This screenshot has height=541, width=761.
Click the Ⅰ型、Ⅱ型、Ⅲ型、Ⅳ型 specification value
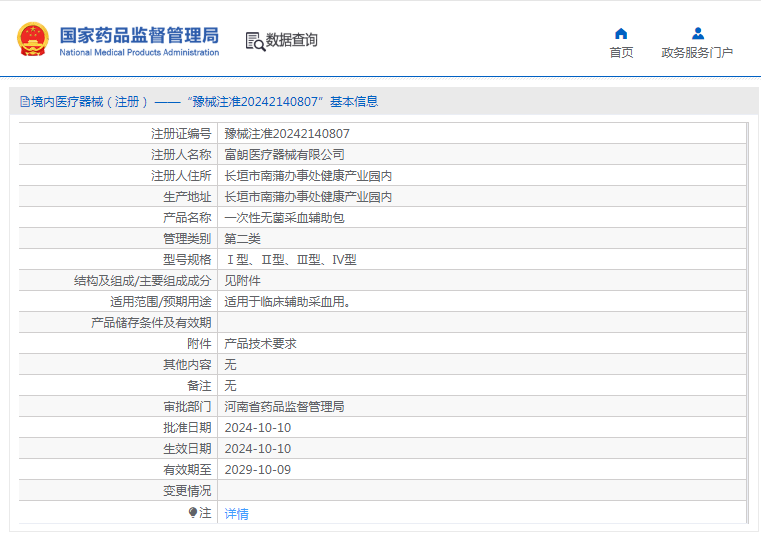point(291,260)
